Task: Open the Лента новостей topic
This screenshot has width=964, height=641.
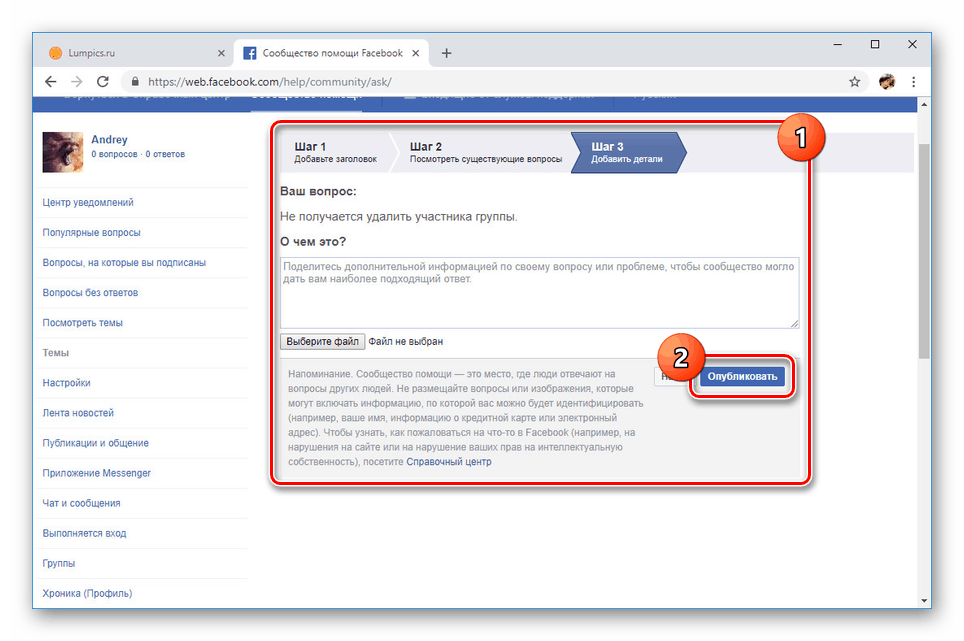Action: (78, 413)
